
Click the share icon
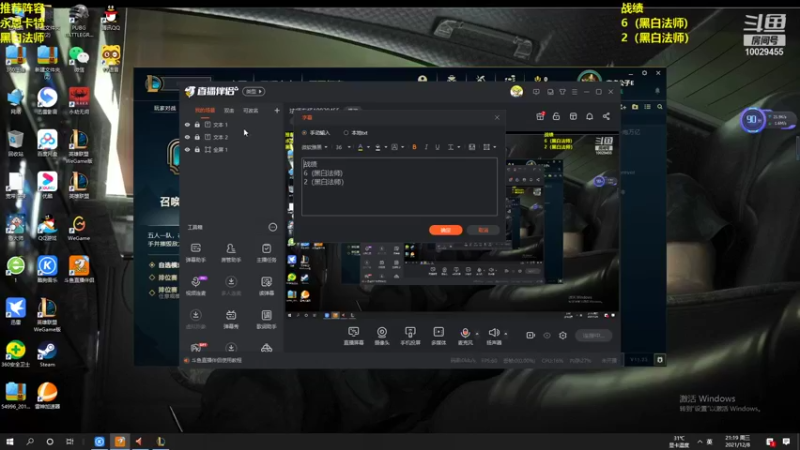click(x=606, y=116)
